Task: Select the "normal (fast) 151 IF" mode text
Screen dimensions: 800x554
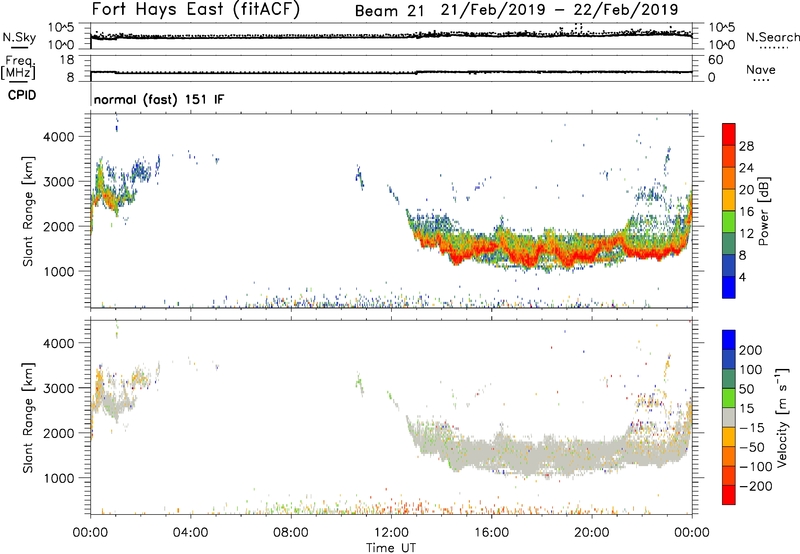Action: (x=159, y=99)
